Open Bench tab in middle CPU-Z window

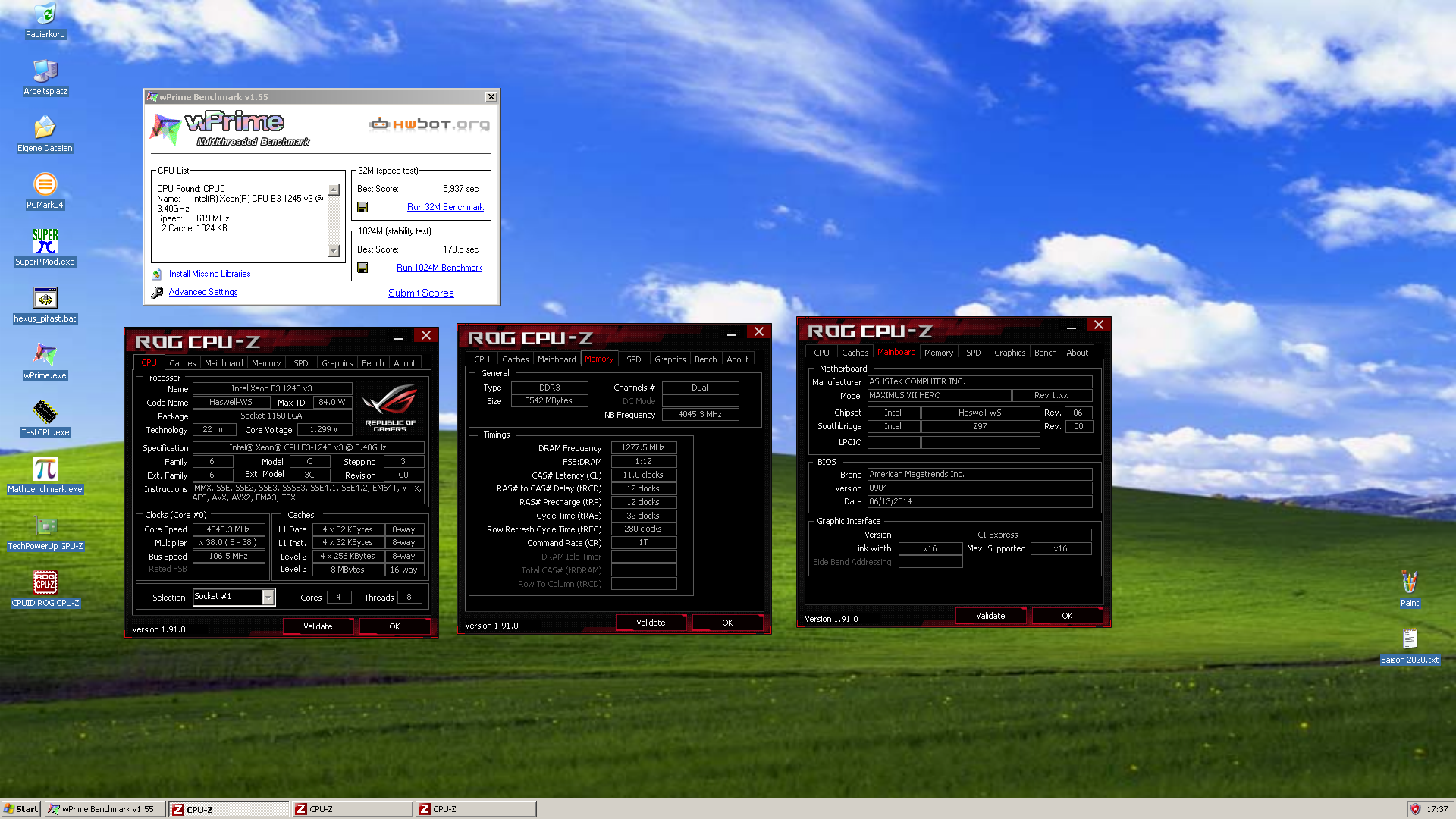point(705,359)
